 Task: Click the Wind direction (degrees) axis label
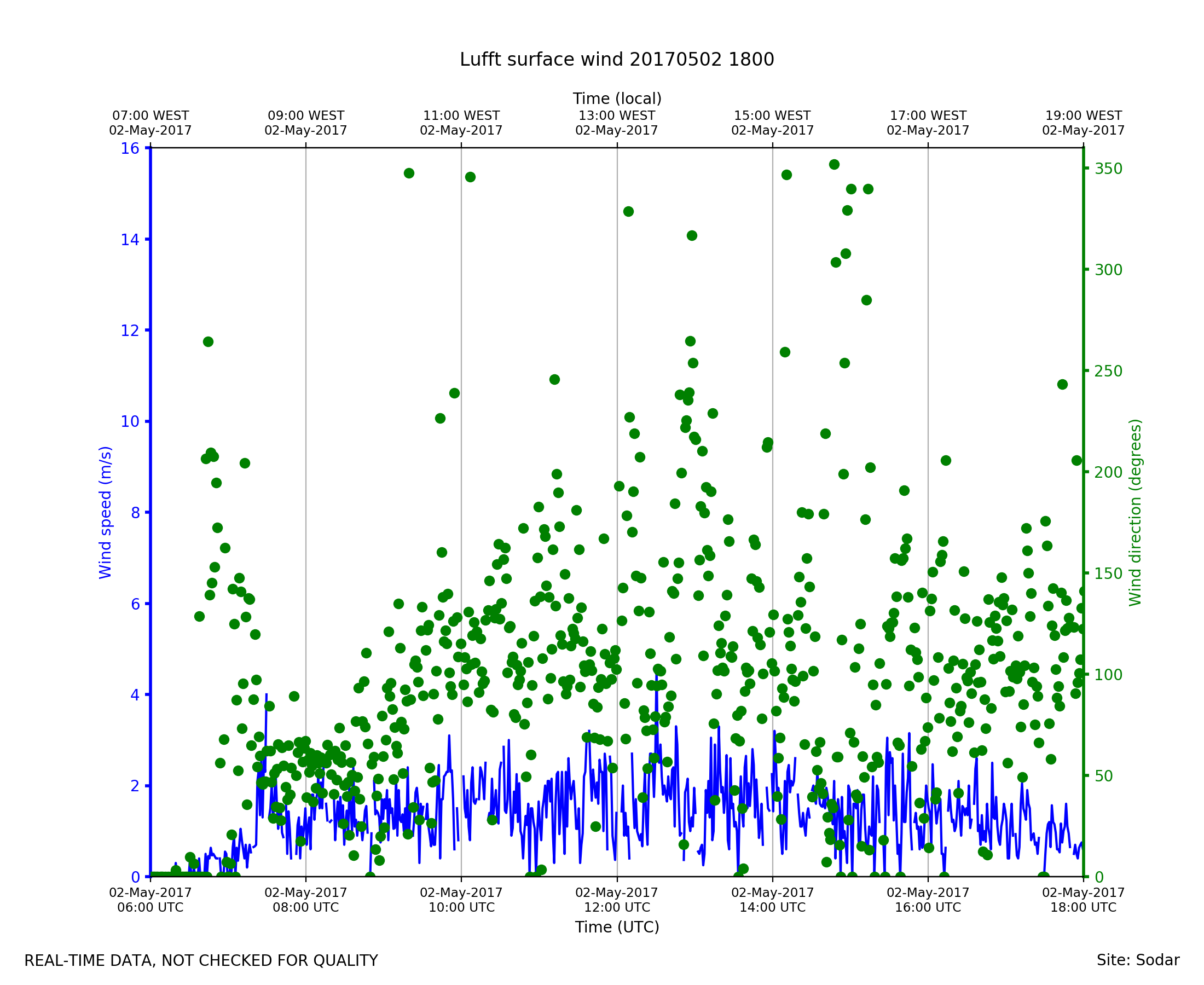[x=1135, y=512]
